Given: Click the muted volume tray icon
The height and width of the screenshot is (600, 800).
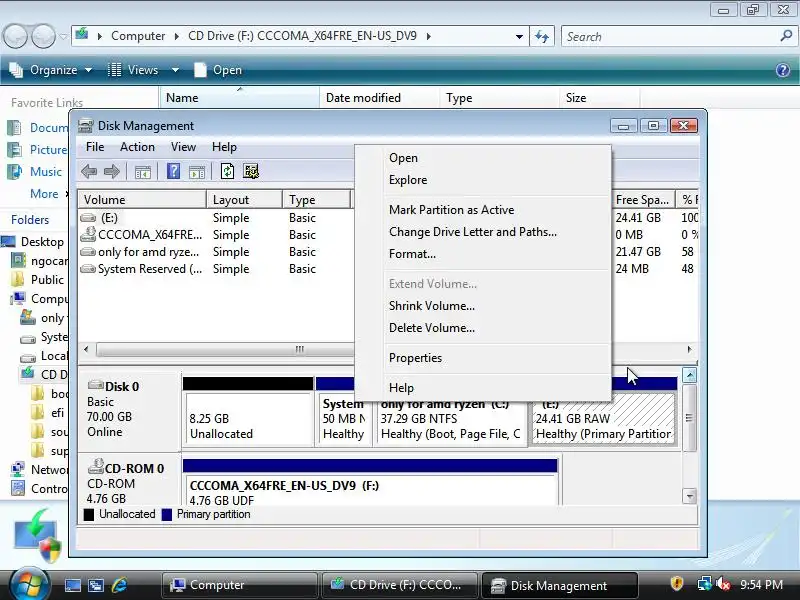Looking at the screenshot, I should click(723, 584).
